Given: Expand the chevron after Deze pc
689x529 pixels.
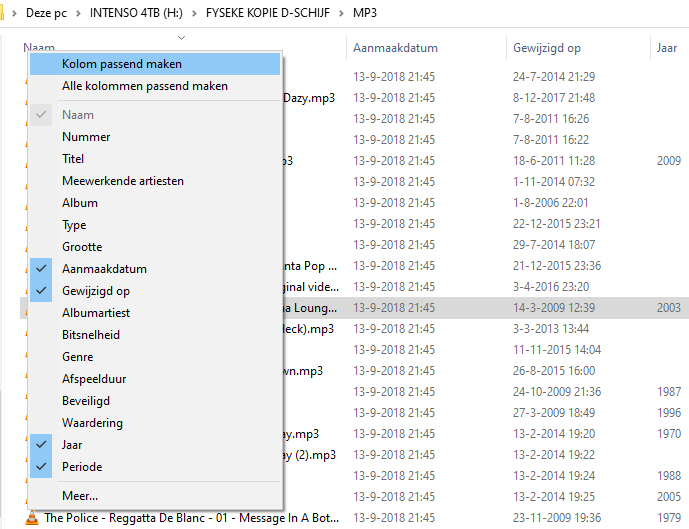Looking at the screenshot, I should point(77,13).
